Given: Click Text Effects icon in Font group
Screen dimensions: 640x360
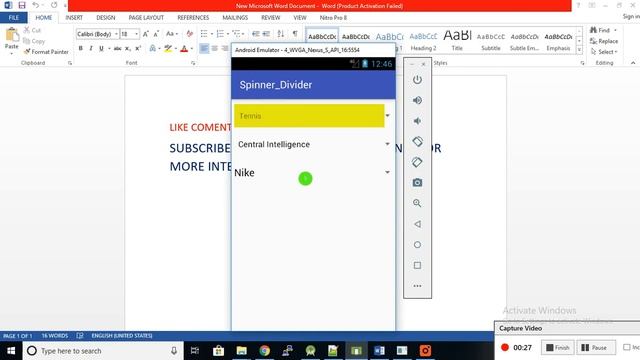Looking at the screenshot, I should pos(154,49).
